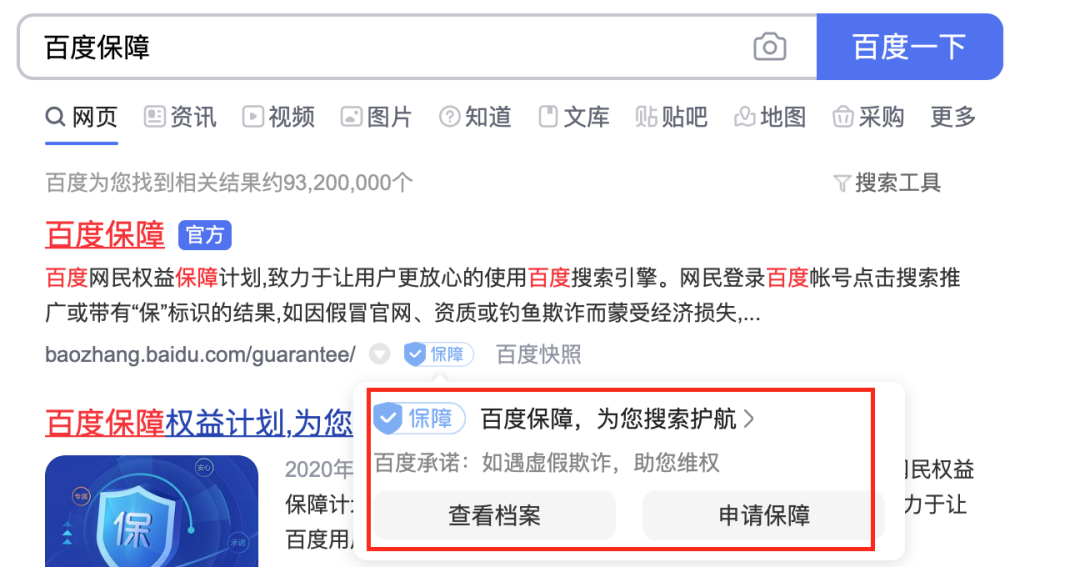1080x567 pixels.
Task: Open the 视频 tab
Action: [x=278, y=117]
